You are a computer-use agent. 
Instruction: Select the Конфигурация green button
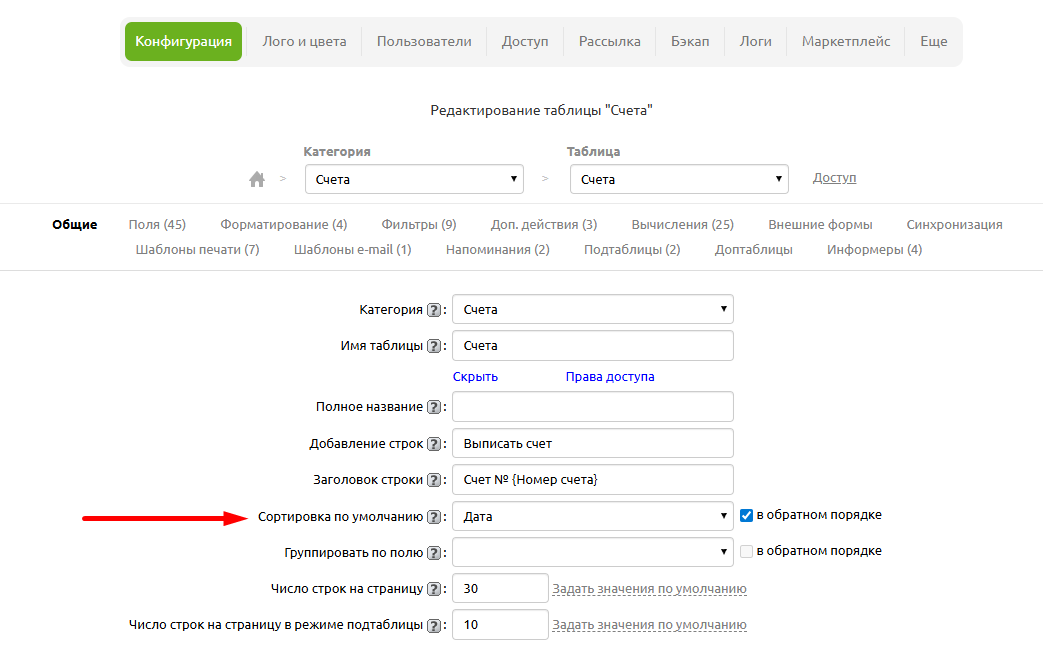point(183,42)
